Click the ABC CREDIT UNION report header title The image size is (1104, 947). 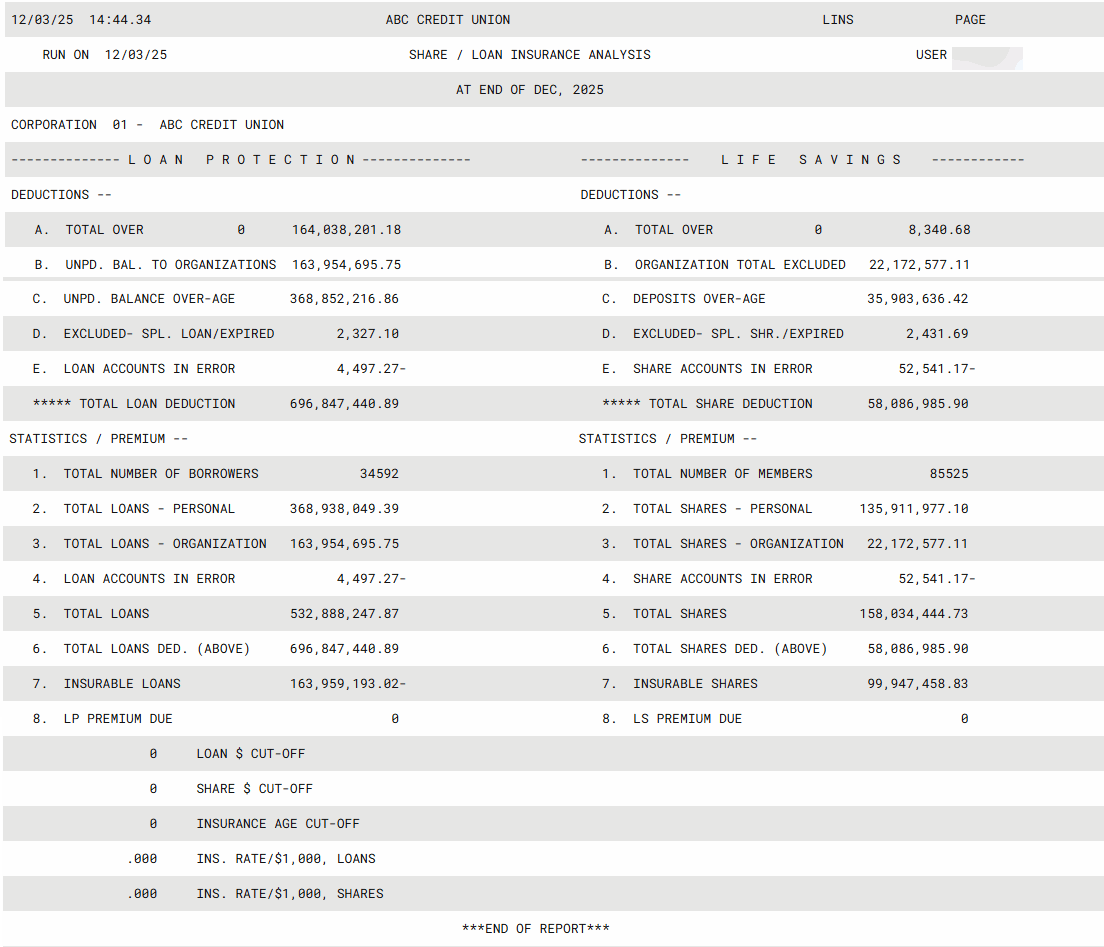coord(447,20)
